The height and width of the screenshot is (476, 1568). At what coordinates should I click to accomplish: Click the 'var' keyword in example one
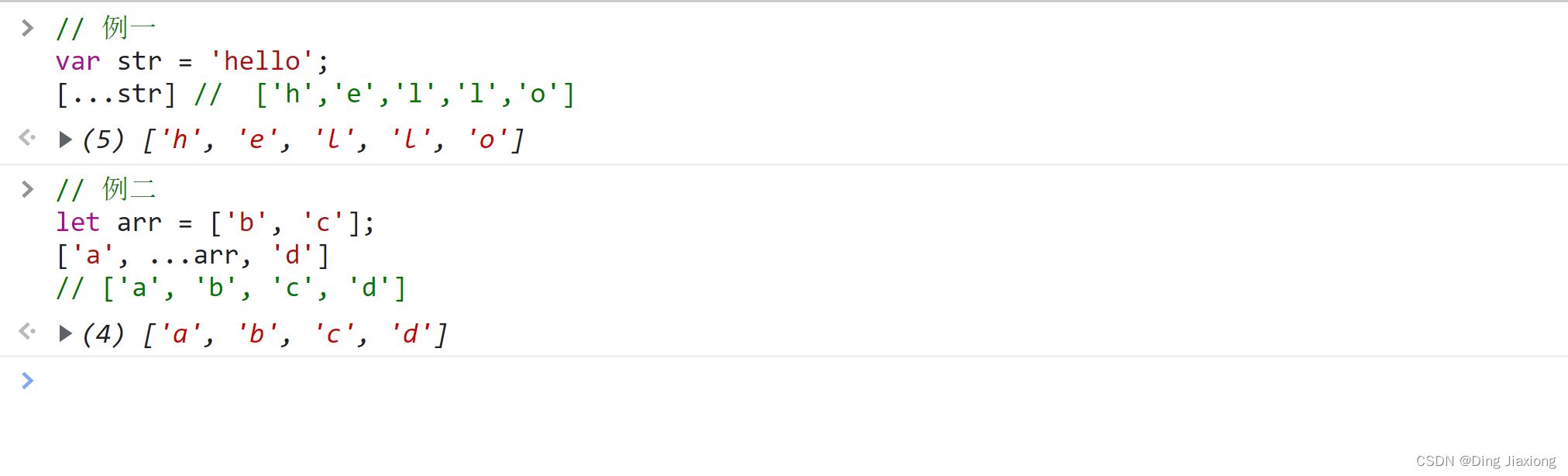[x=77, y=61]
